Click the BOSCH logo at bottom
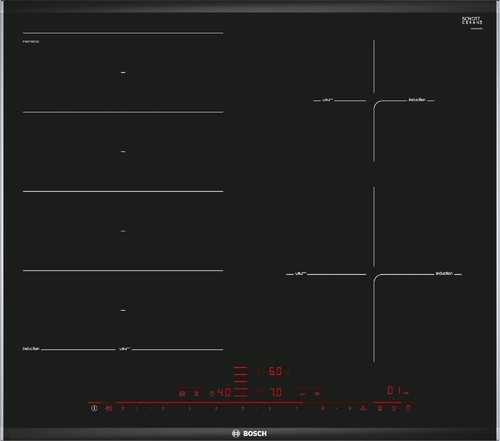 pos(249,434)
